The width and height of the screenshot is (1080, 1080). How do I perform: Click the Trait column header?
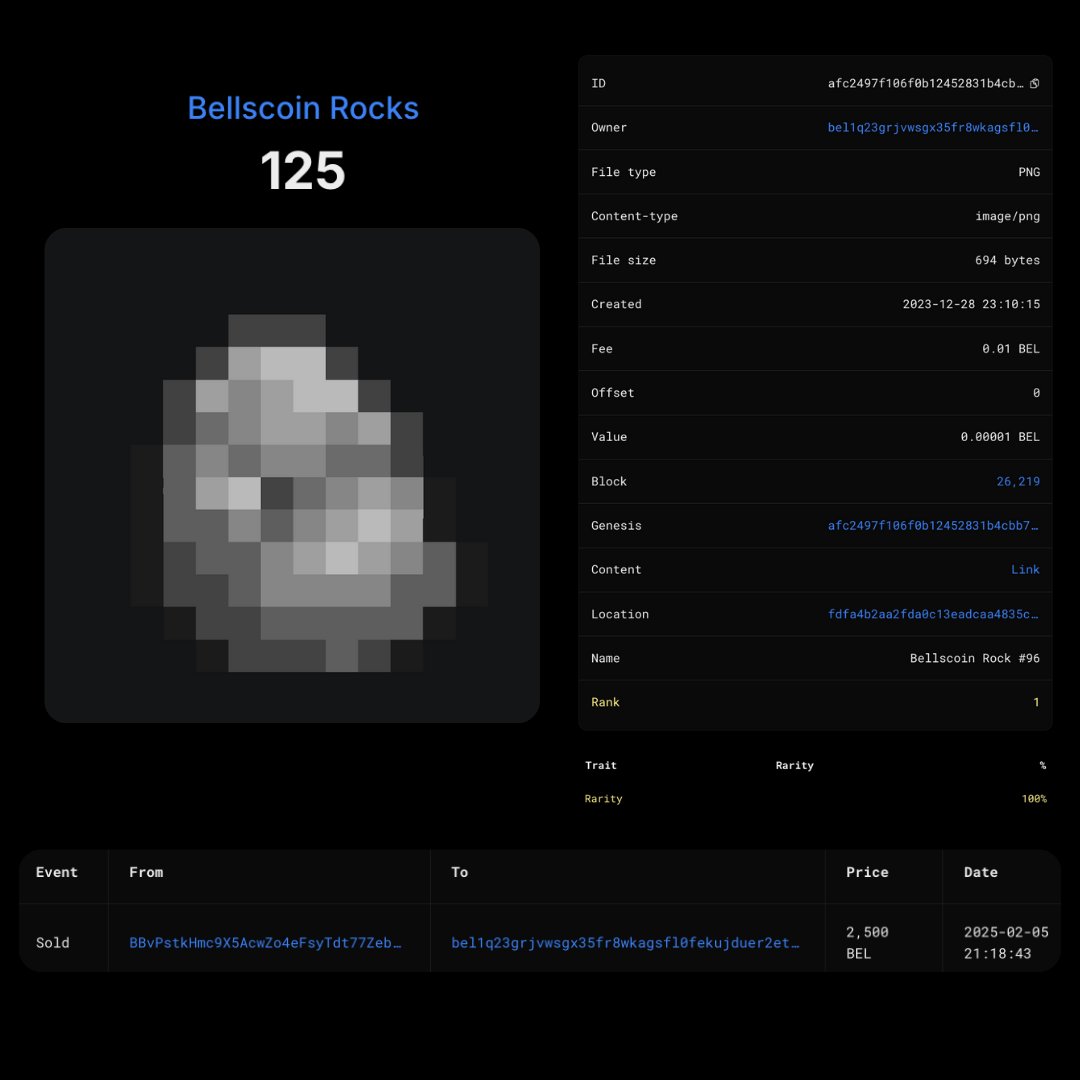pyautogui.click(x=601, y=765)
